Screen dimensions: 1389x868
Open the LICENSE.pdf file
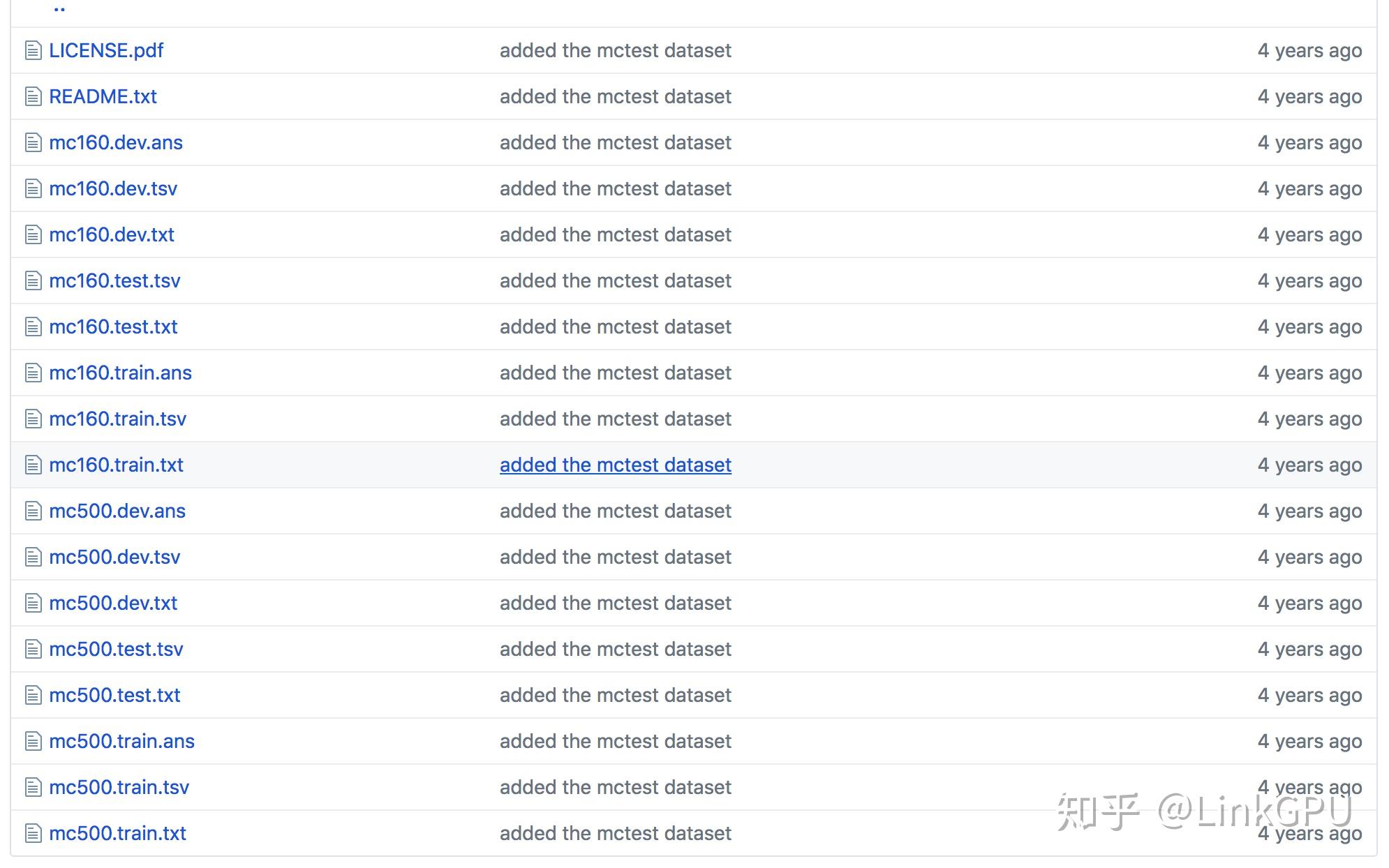pyautogui.click(x=106, y=50)
